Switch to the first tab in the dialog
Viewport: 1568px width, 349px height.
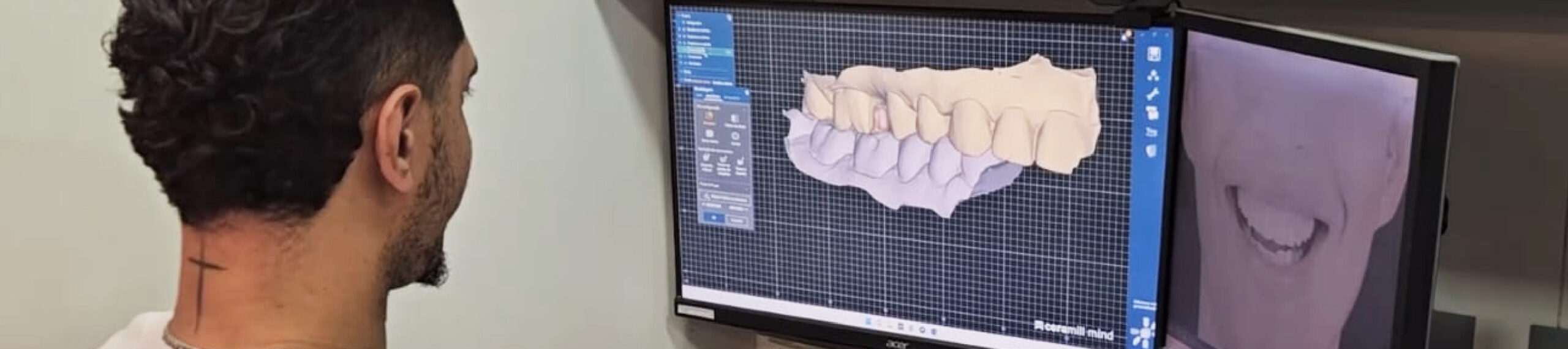(x=700, y=97)
